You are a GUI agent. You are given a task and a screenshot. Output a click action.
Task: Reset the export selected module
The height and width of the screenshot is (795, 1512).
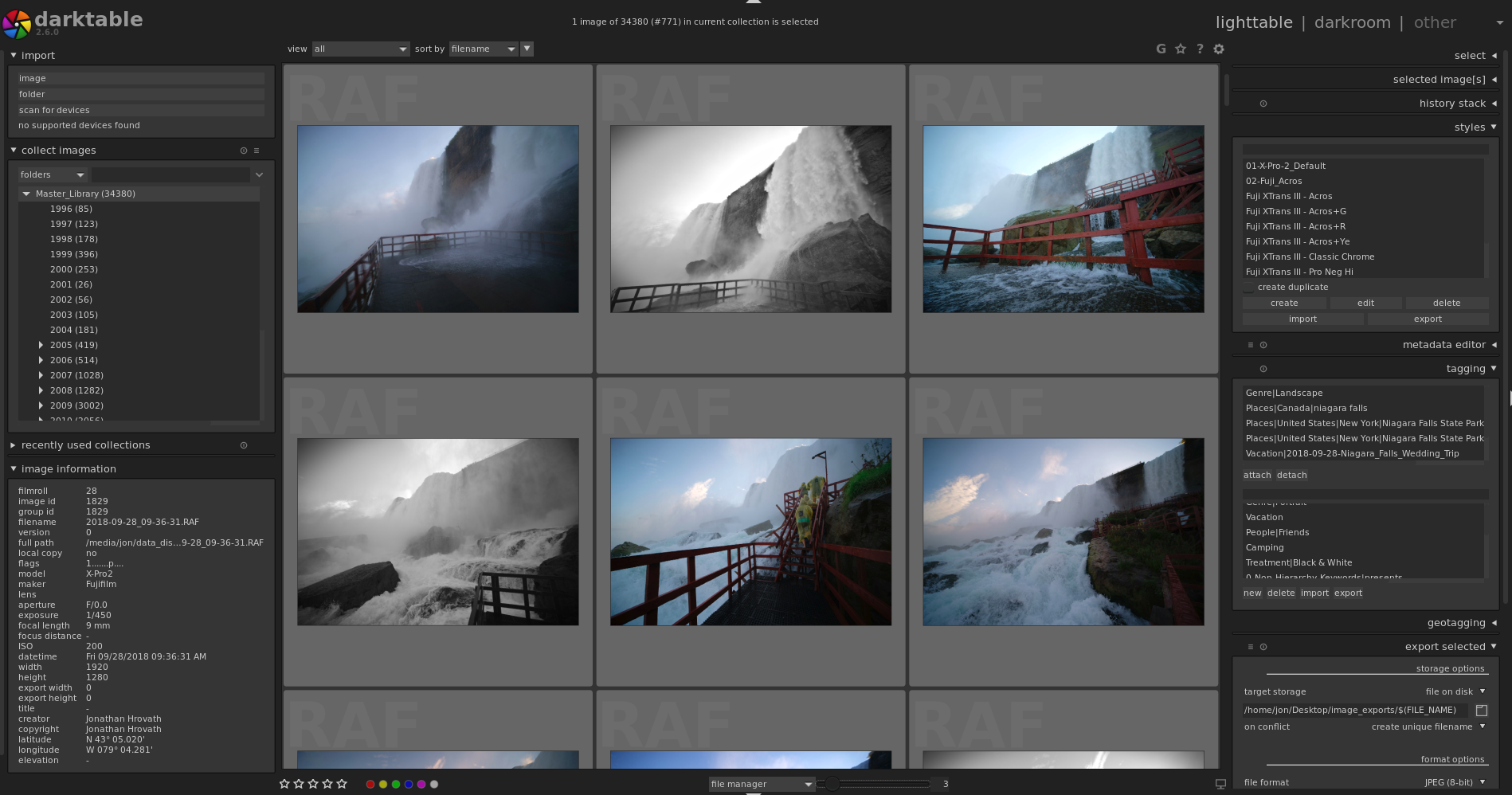(x=1263, y=647)
